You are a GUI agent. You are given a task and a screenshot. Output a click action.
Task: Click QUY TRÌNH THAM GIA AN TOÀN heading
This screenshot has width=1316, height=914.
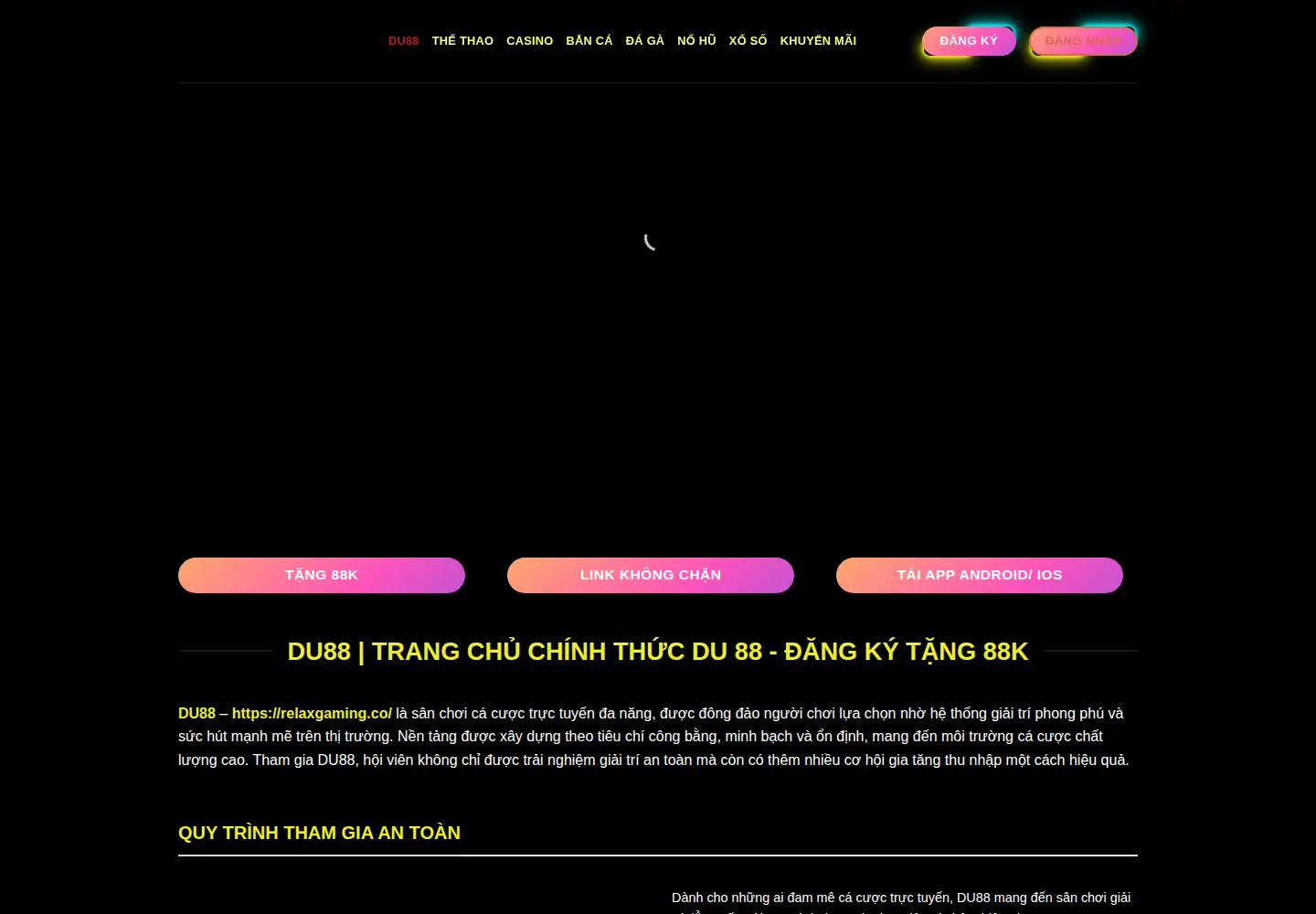319,833
